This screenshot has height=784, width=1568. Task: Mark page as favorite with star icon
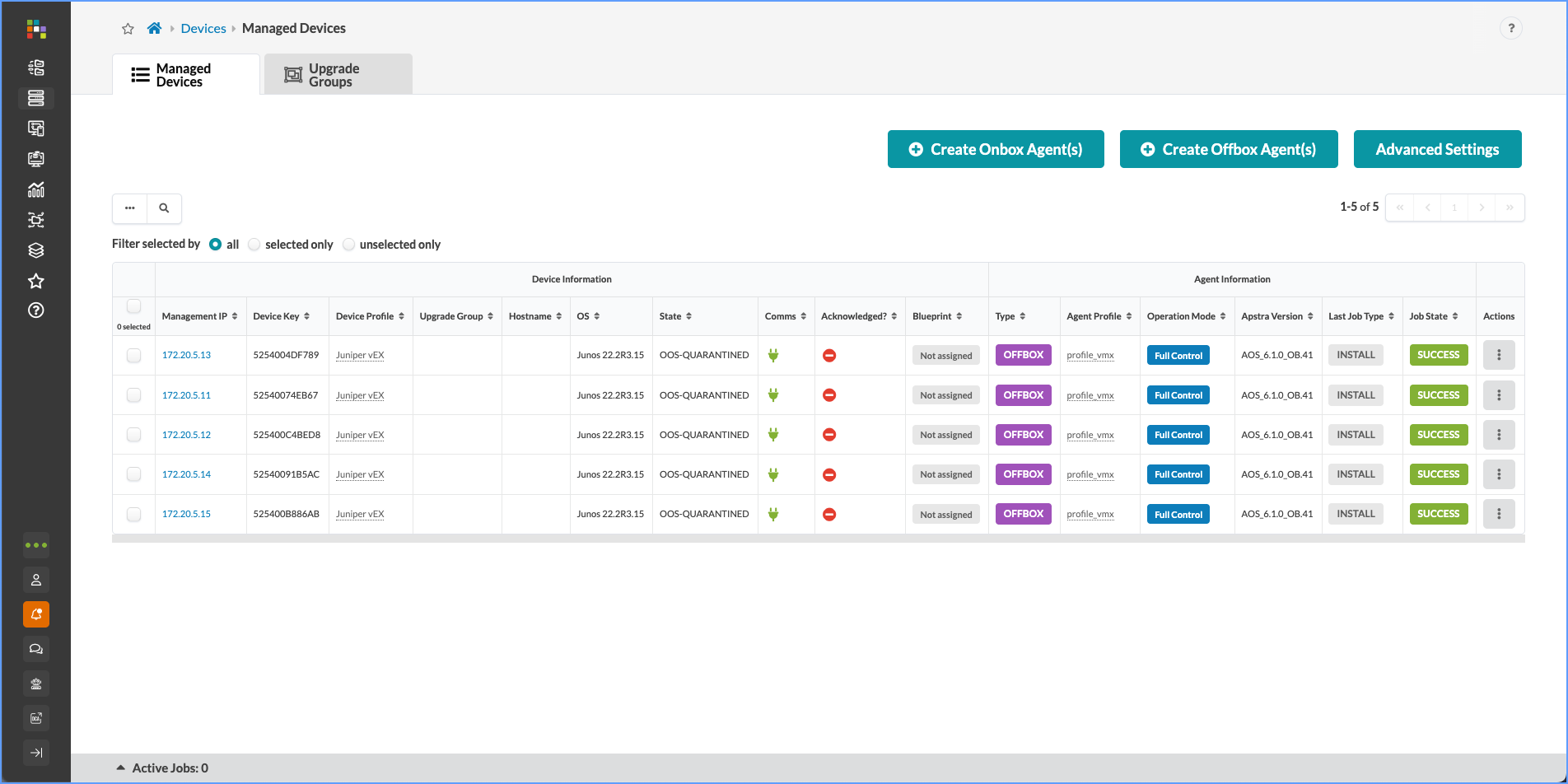click(128, 29)
